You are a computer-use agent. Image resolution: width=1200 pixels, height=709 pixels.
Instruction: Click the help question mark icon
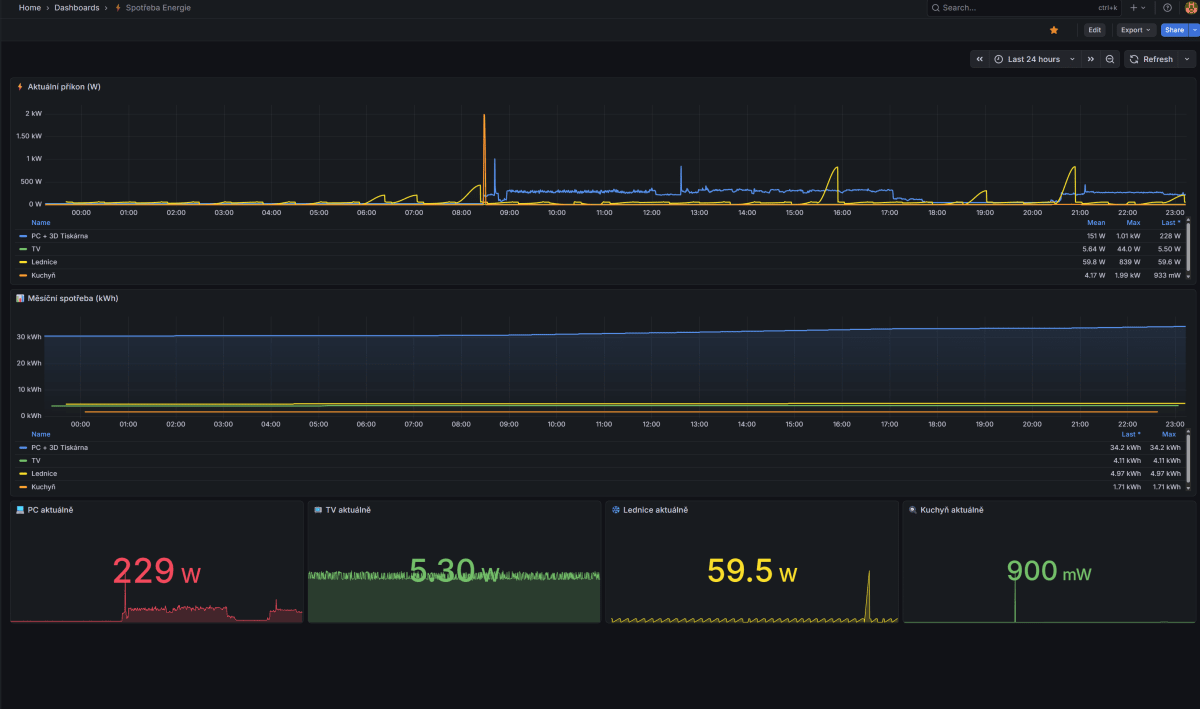[x=1168, y=8]
